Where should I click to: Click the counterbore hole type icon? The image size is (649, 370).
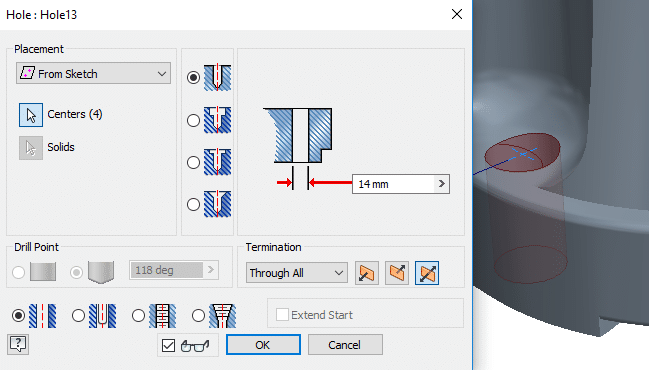pos(217,120)
